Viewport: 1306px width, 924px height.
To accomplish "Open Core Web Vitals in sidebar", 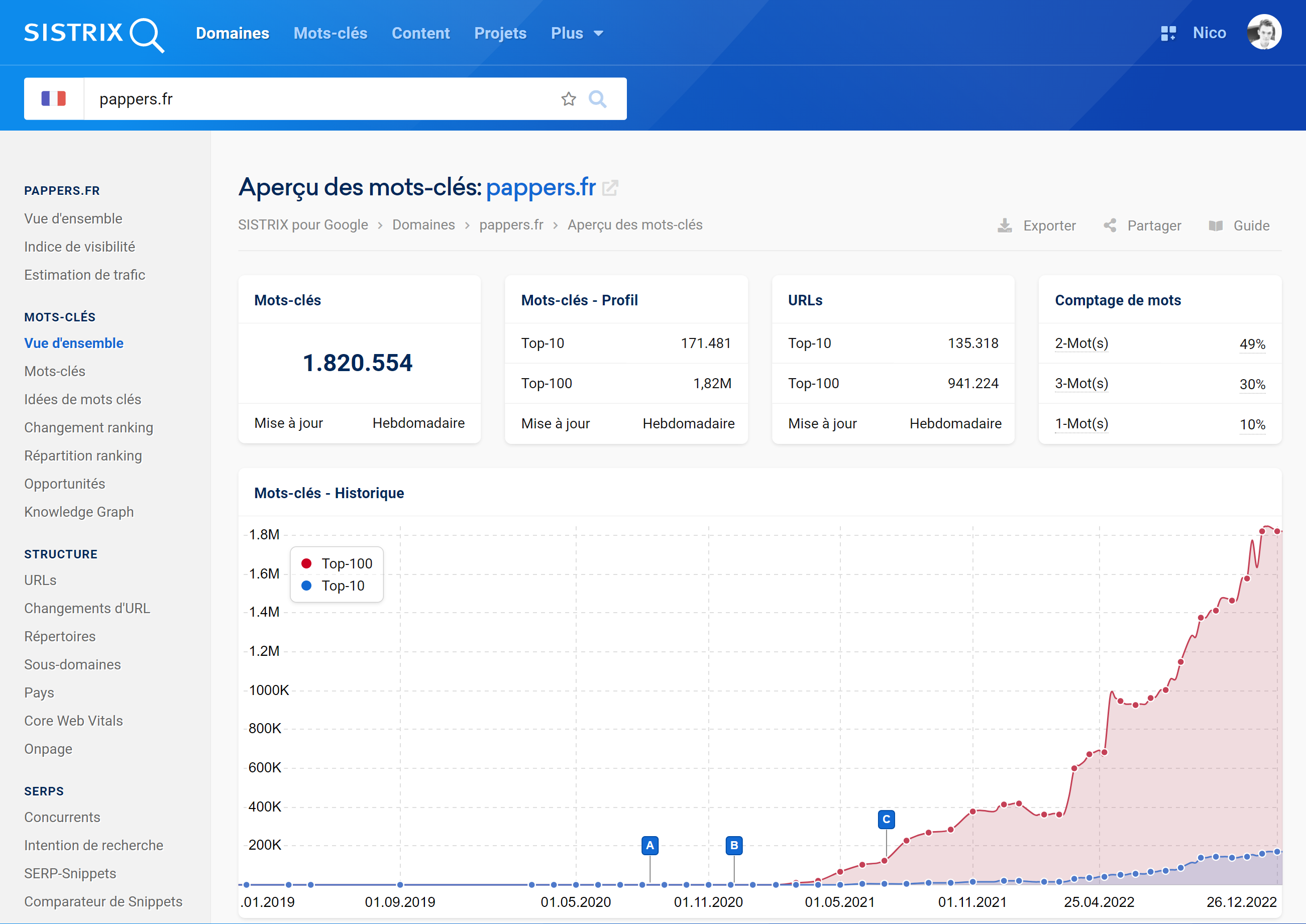I will (x=73, y=721).
